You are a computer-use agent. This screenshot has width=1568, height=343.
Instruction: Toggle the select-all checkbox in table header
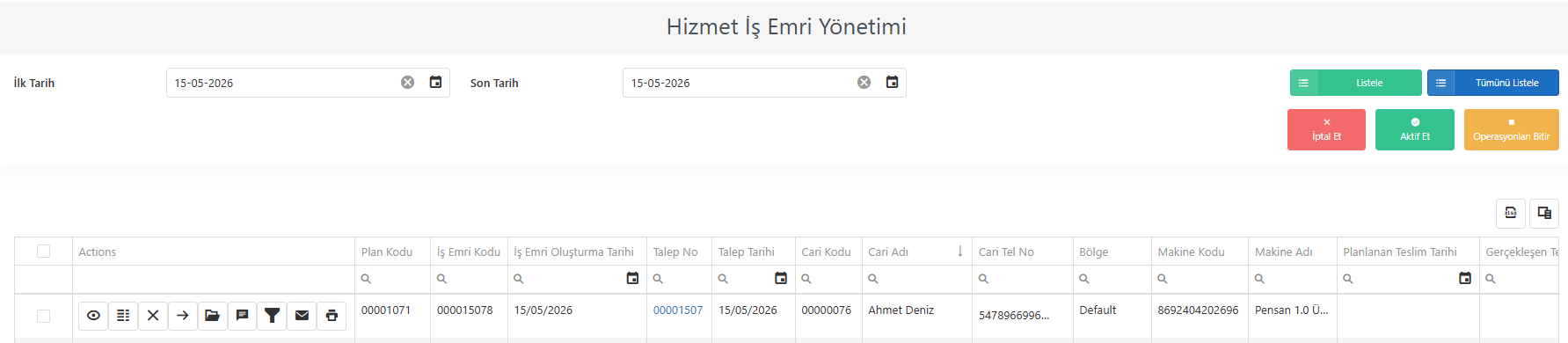[43, 252]
